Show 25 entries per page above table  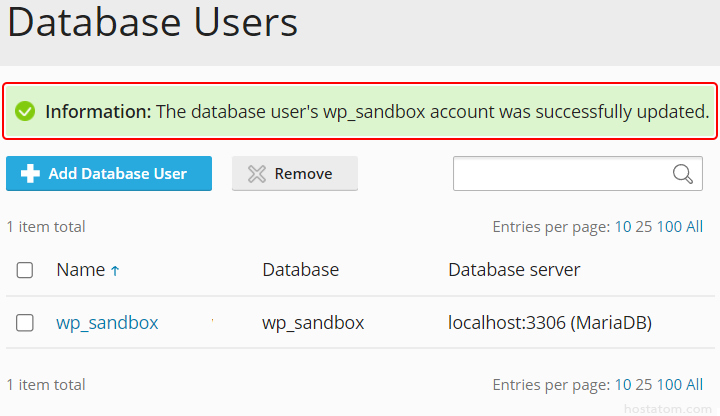point(644,227)
